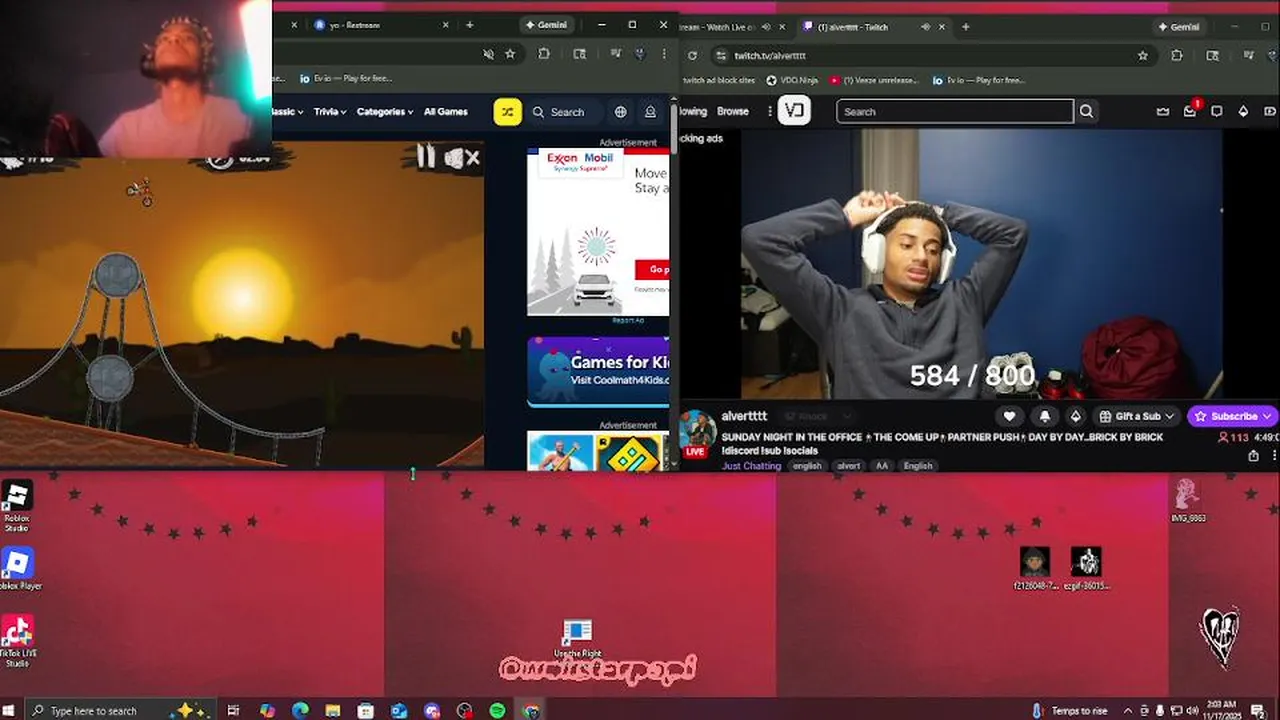Open TikTok LIVE Studio desktop shortcut
Image resolution: width=1280 pixels, height=720 pixels.
(18, 642)
